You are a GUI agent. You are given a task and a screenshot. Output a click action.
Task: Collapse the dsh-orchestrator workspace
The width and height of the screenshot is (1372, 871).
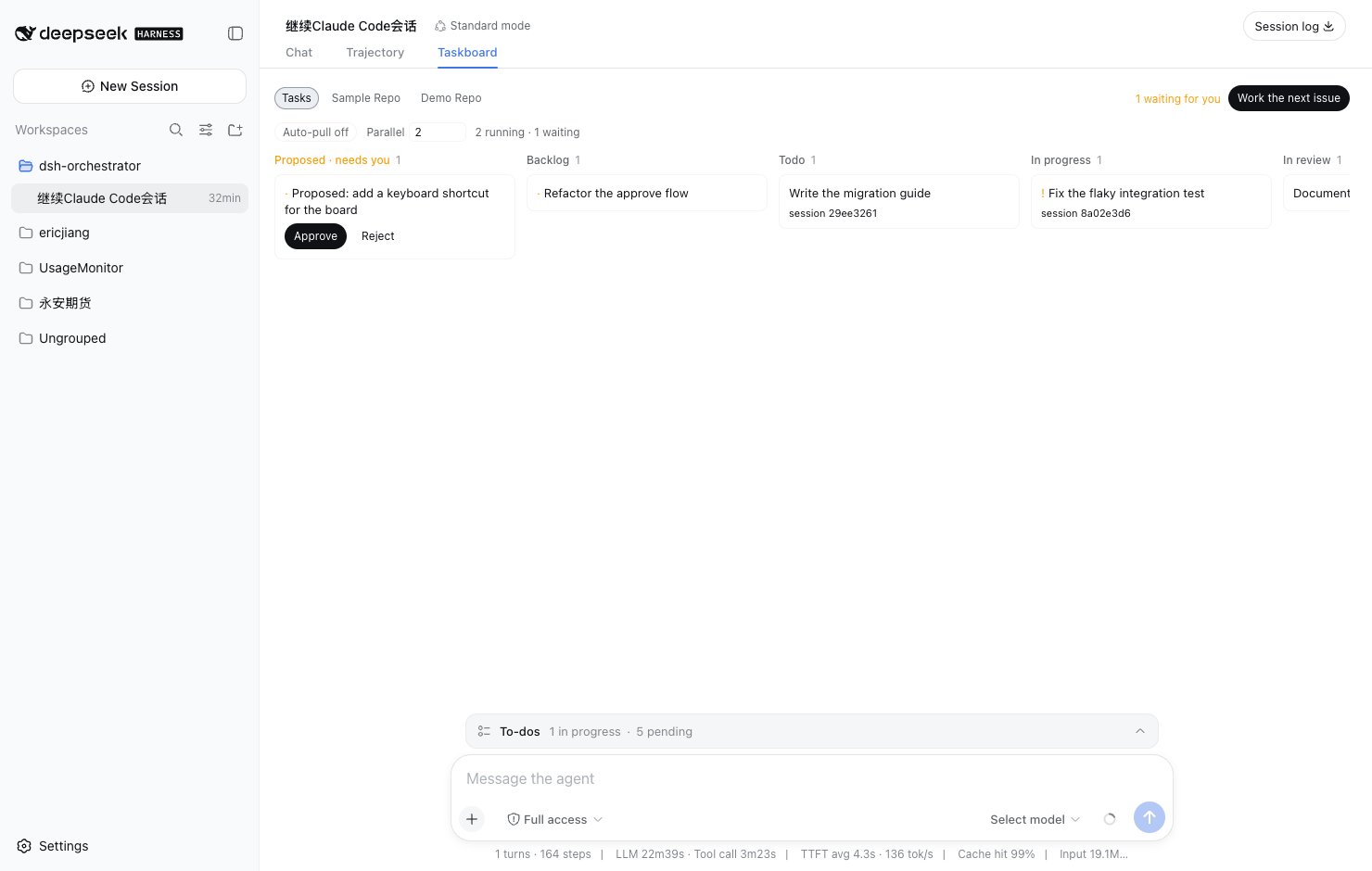(x=130, y=166)
